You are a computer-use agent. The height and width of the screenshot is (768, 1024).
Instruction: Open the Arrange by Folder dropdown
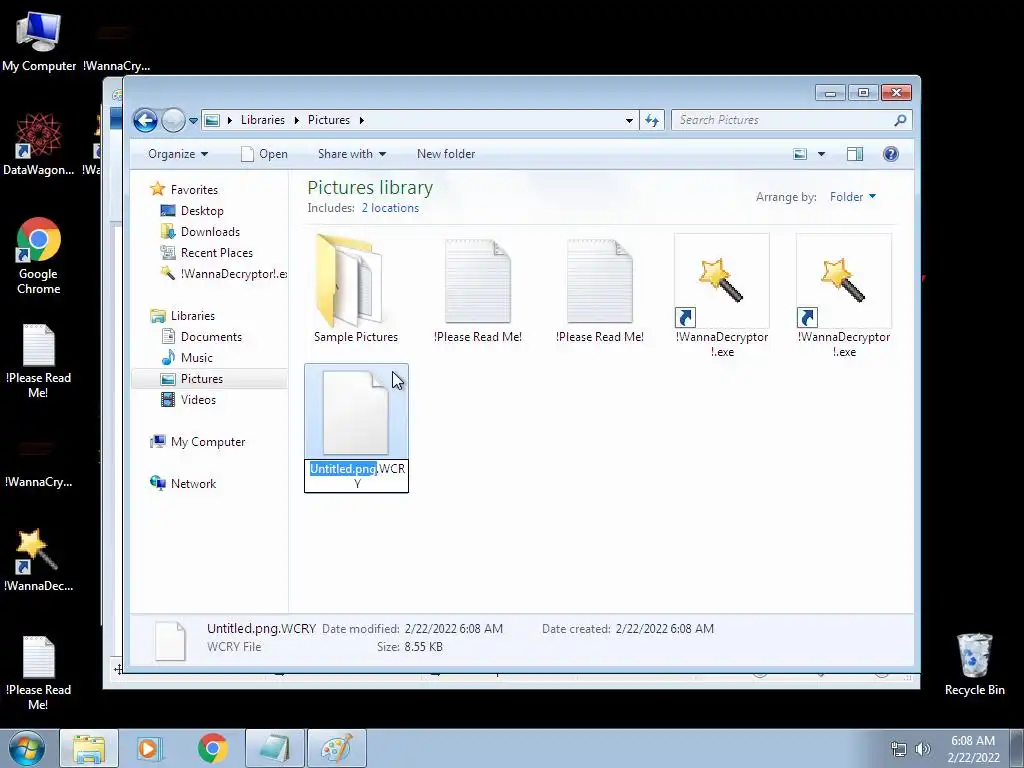point(852,197)
